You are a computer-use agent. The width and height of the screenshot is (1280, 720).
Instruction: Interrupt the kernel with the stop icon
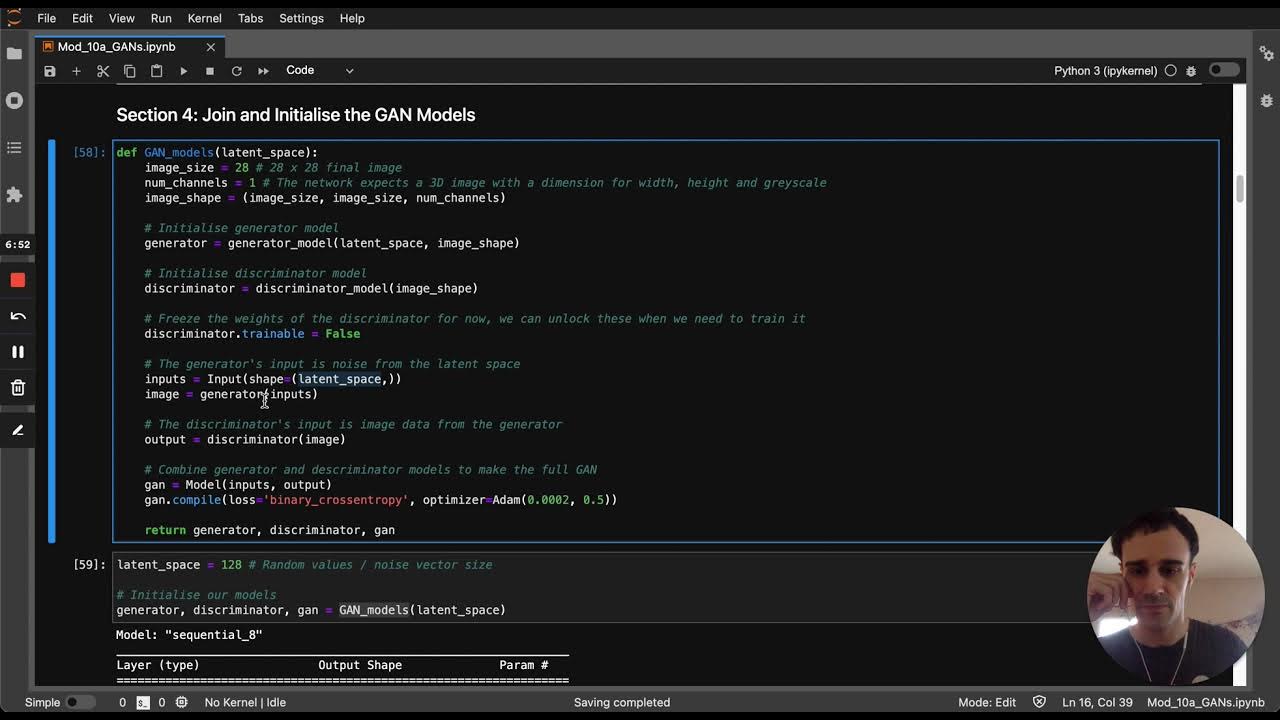210,71
